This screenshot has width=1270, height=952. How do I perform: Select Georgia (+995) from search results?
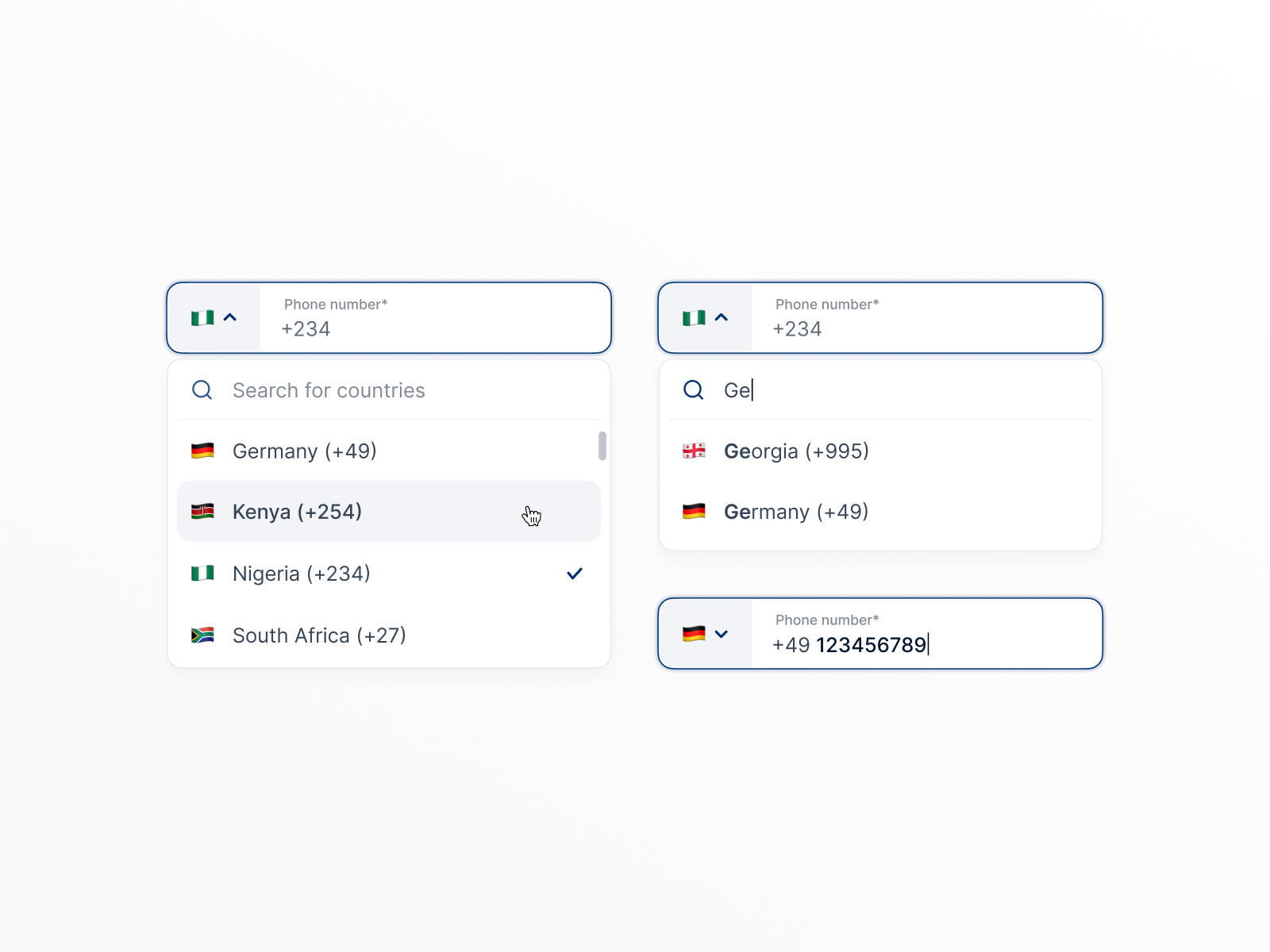click(x=796, y=451)
